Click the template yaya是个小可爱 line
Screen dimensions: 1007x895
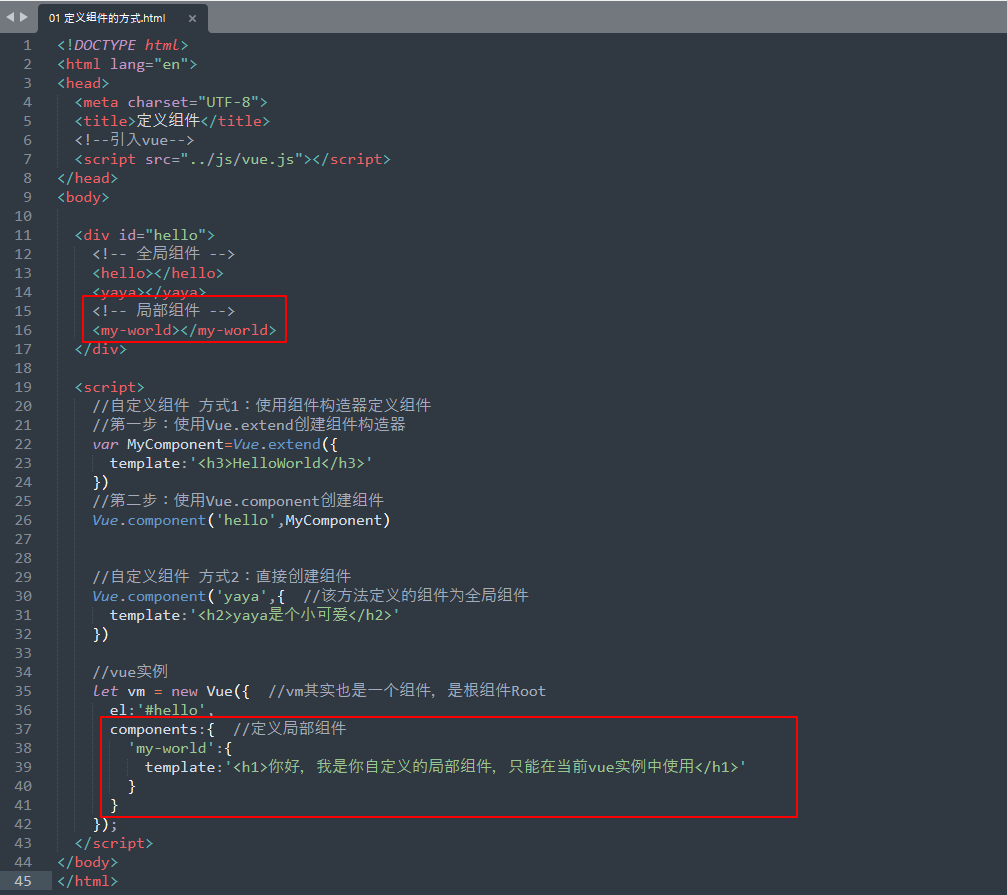pos(255,615)
